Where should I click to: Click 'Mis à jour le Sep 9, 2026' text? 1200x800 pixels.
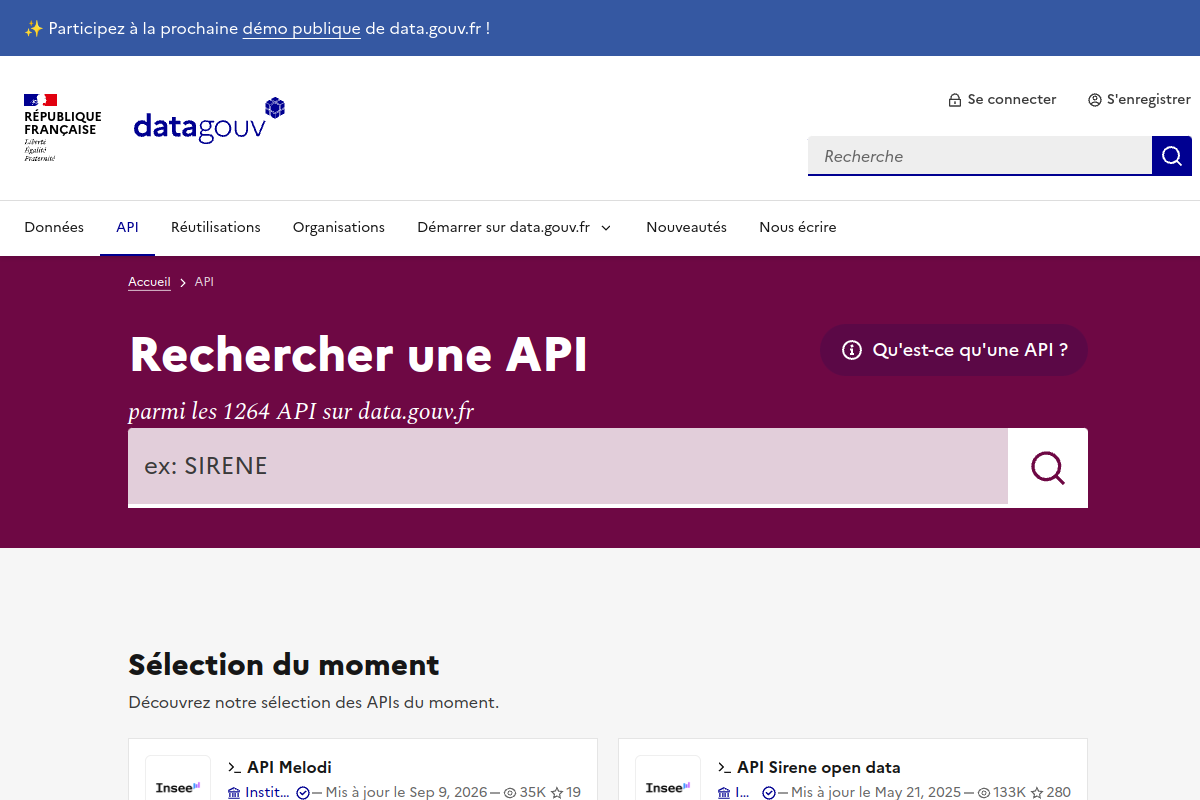[x=406, y=793]
